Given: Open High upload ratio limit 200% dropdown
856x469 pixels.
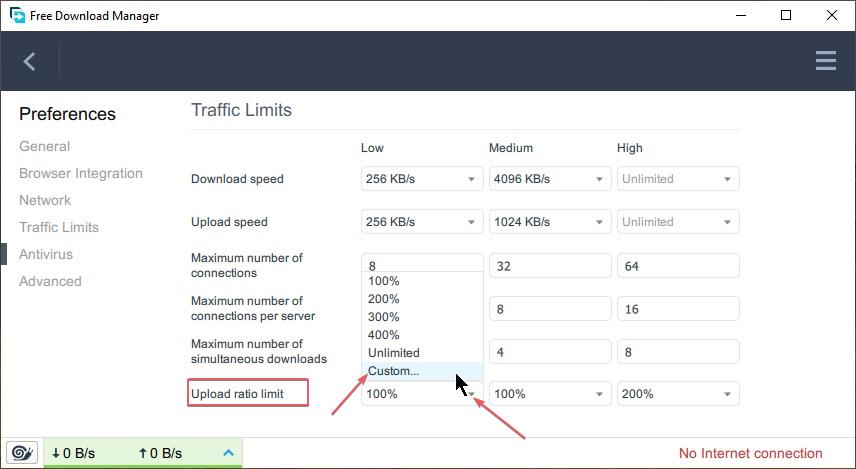Looking at the screenshot, I should pyautogui.click(x=678, y=394).
